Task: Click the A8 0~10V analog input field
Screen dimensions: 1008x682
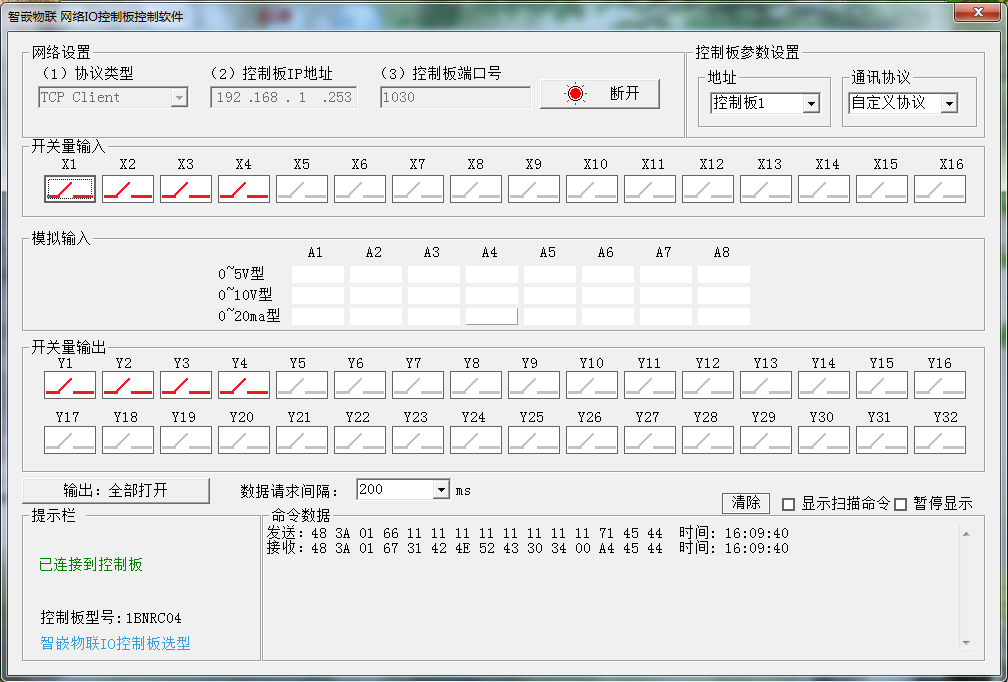Action: [724, 295]
